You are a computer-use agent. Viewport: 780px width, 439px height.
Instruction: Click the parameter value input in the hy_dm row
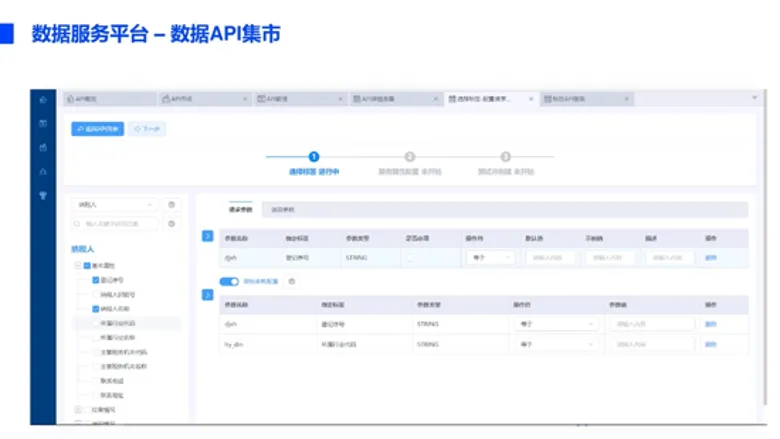pos(652,344)
